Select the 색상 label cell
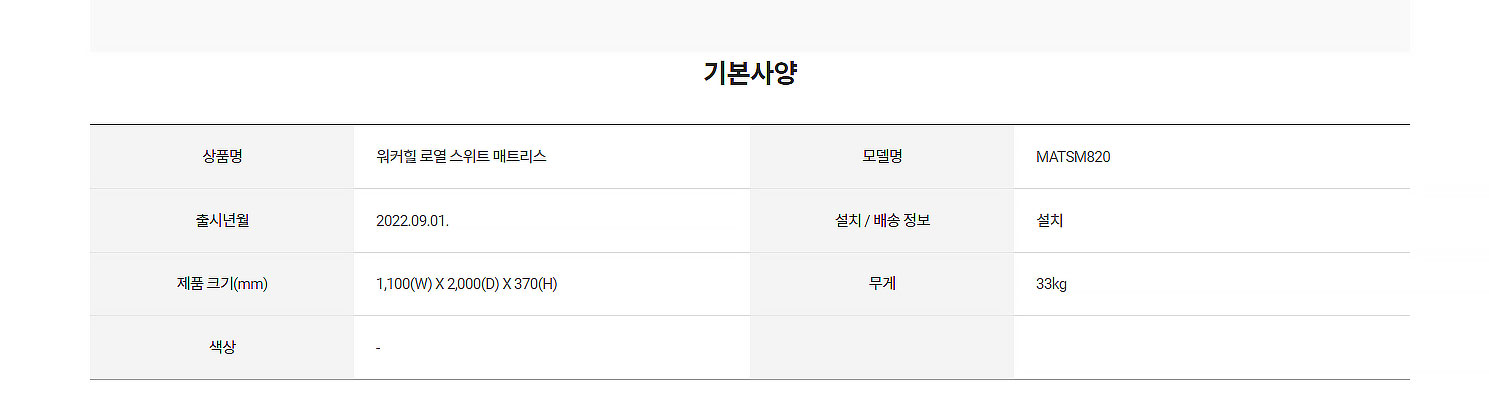Image resolution: width=1489 pixels, height=398 pixels. [222, 347]
